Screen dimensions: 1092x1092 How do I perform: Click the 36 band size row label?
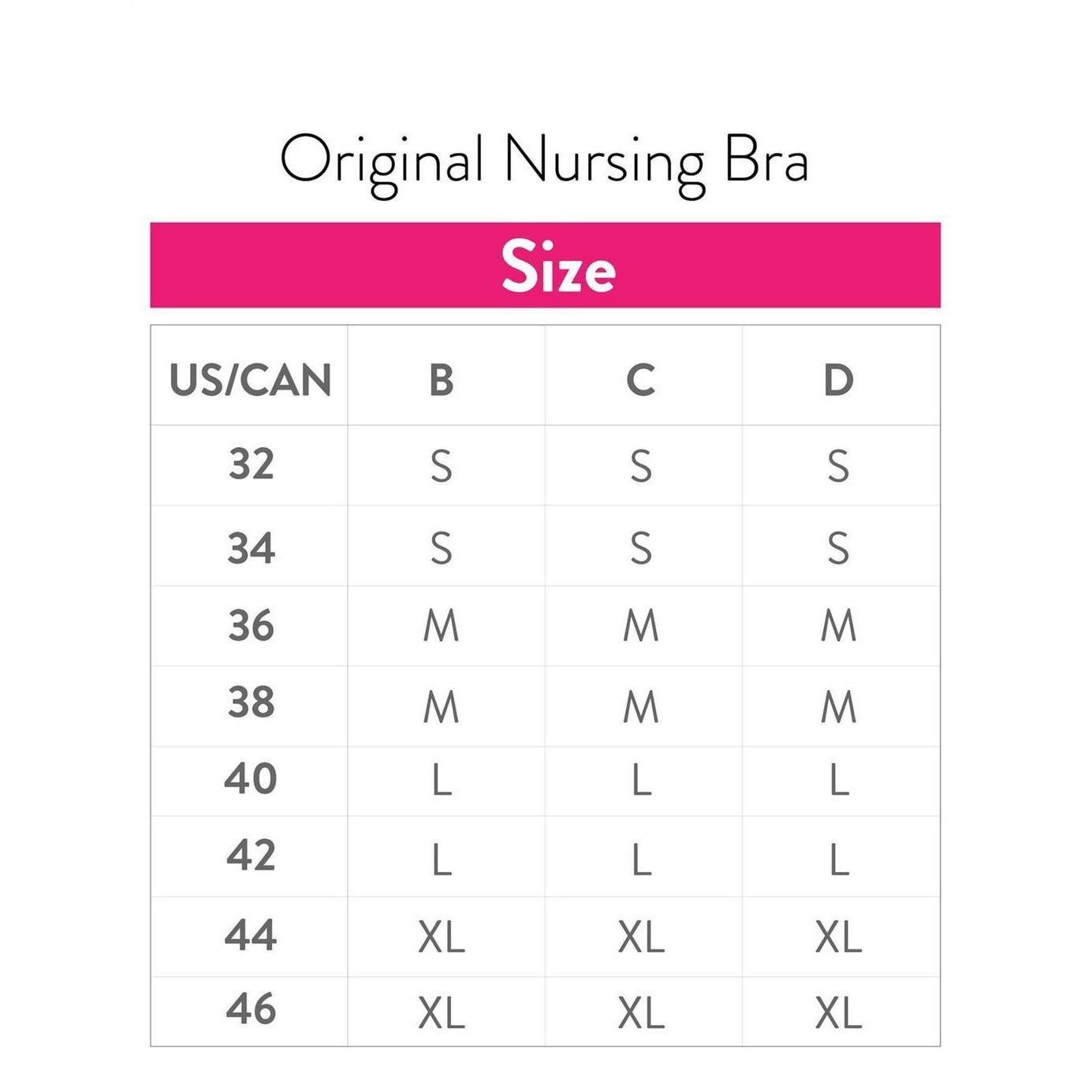tap(251, 626)
